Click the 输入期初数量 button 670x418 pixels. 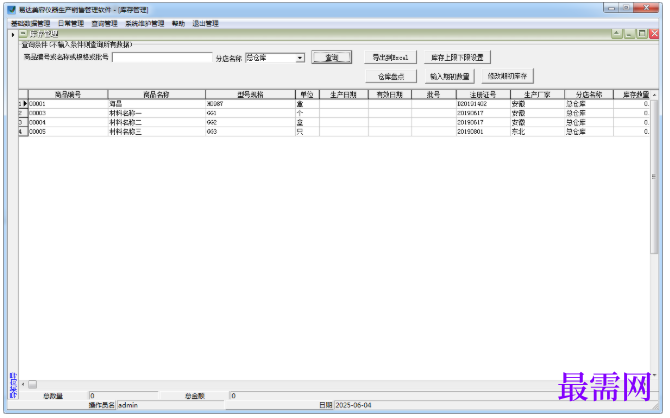(450, 77)
